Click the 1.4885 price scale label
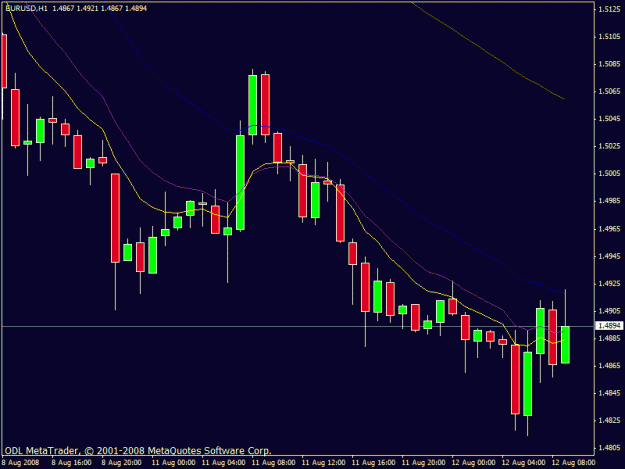This screenshot has width=625, height=469. coord(609,338)
